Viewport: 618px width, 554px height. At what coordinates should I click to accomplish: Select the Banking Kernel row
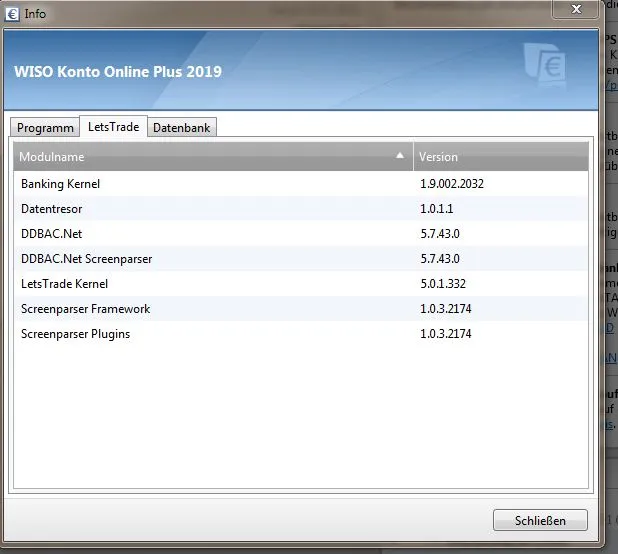click(60, 184)
